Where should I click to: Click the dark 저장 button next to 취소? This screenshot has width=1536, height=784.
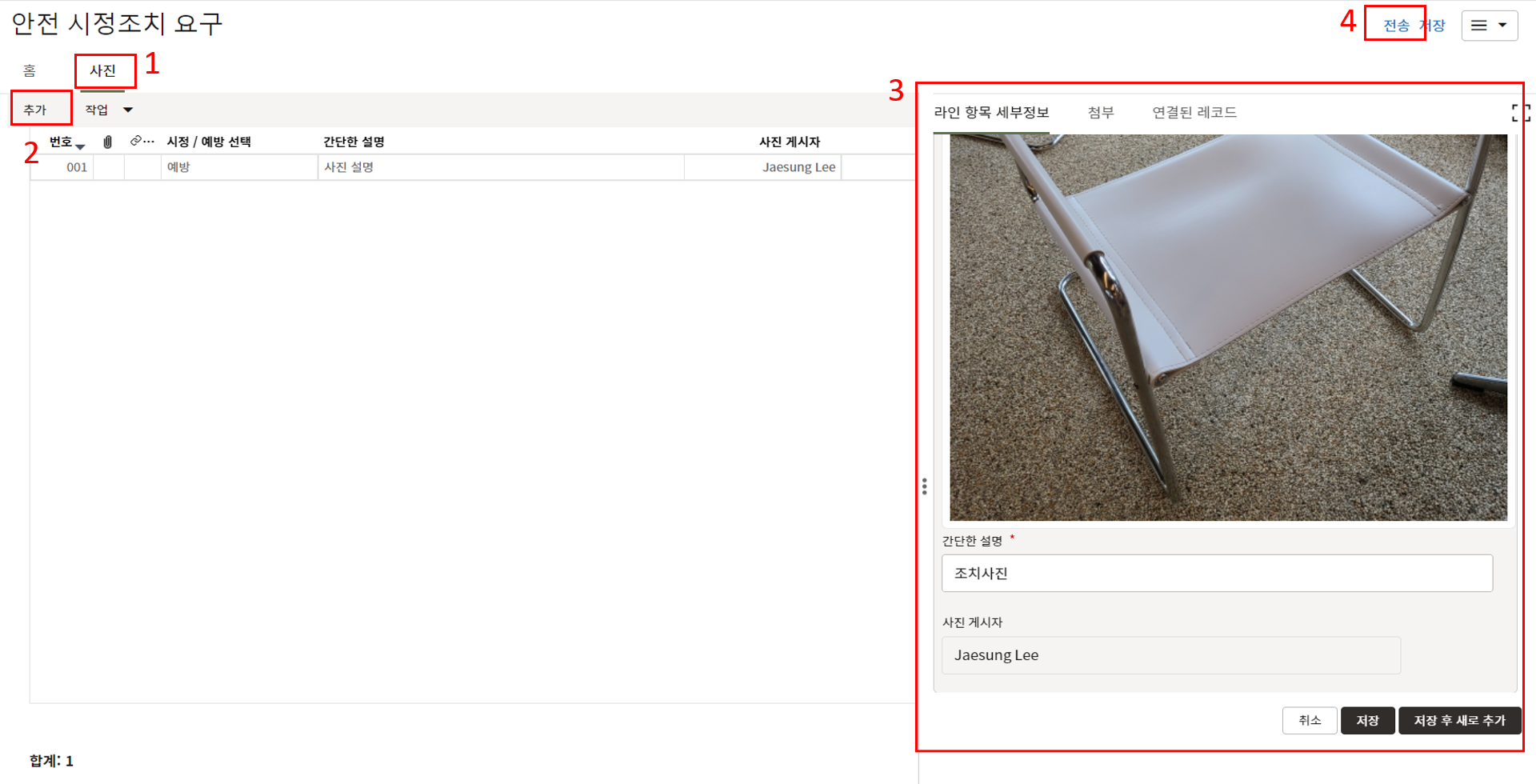click(1367, 720)
